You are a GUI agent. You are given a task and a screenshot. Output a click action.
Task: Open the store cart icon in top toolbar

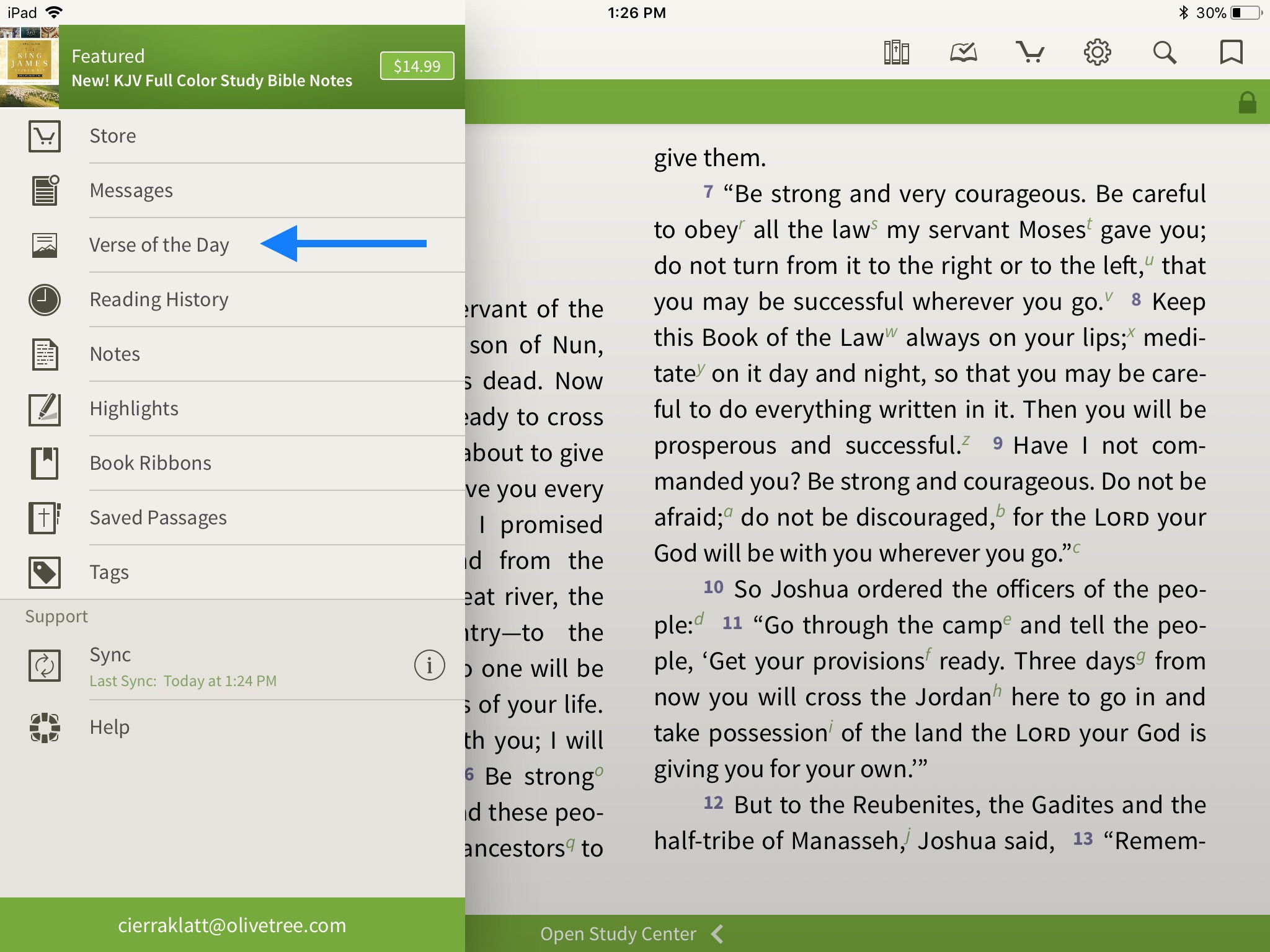coord(1030,53)
